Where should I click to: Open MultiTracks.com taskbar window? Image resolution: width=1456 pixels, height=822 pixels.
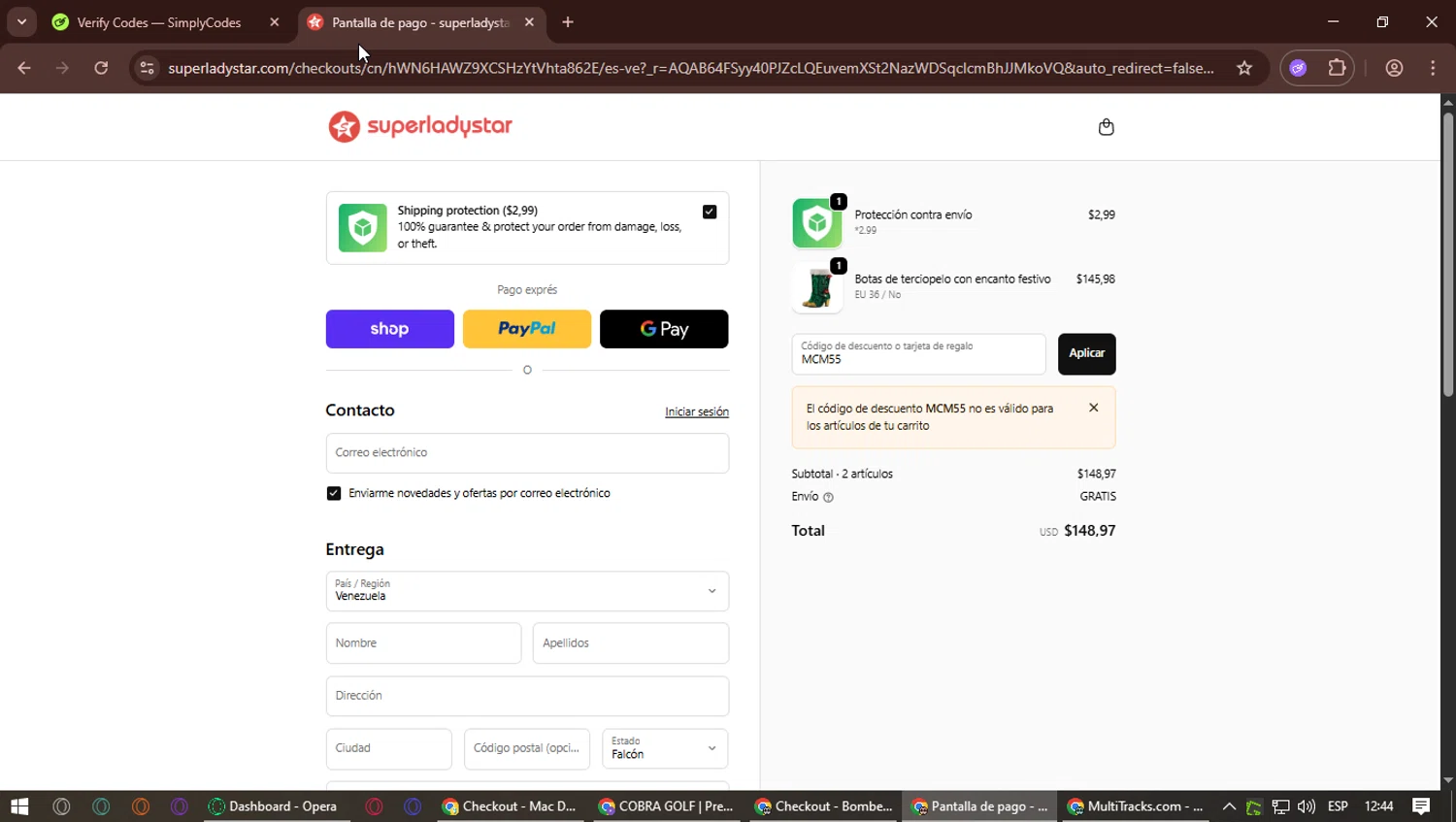pos(1135,806)
